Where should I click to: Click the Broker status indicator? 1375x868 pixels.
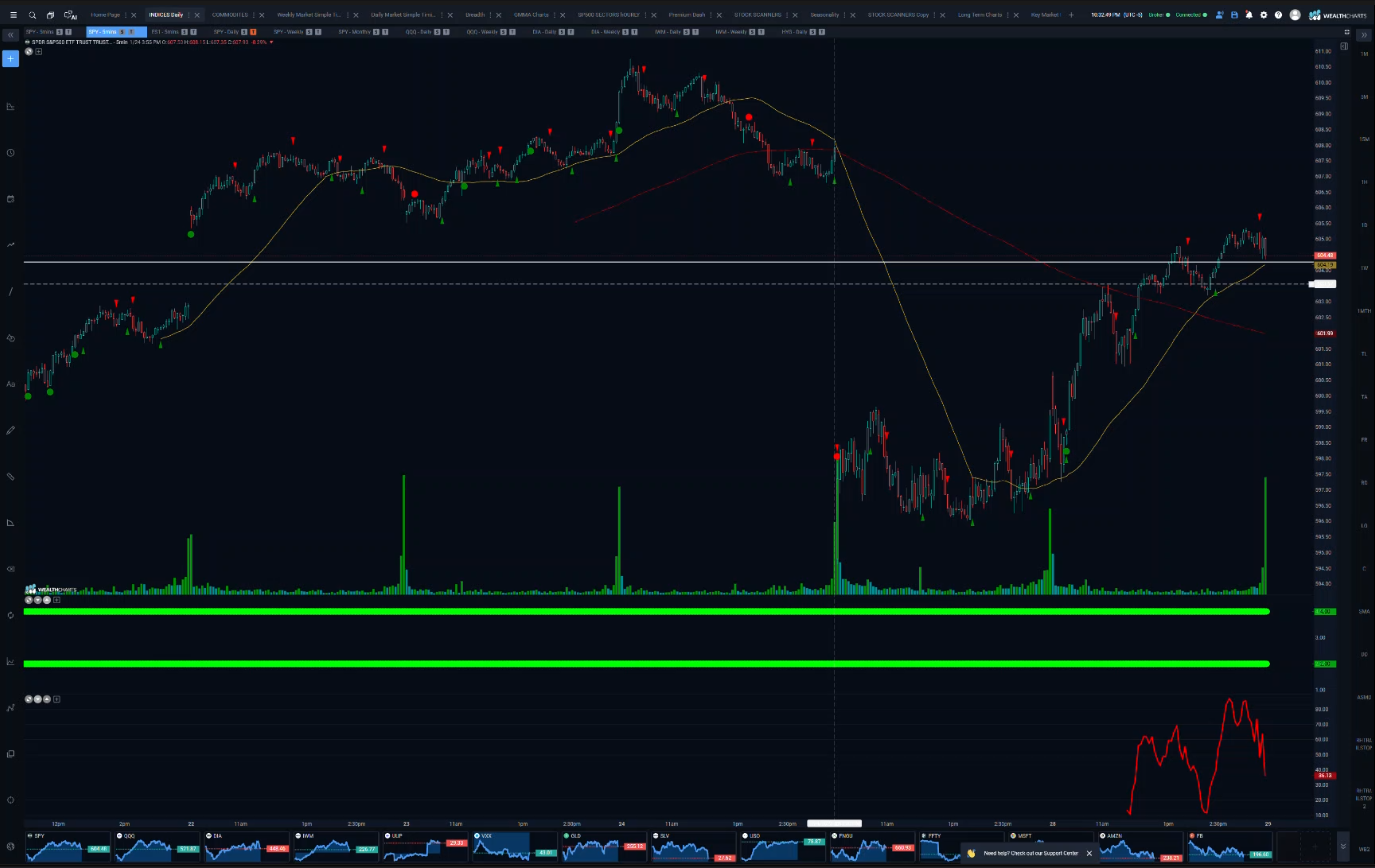(1159, 15)
